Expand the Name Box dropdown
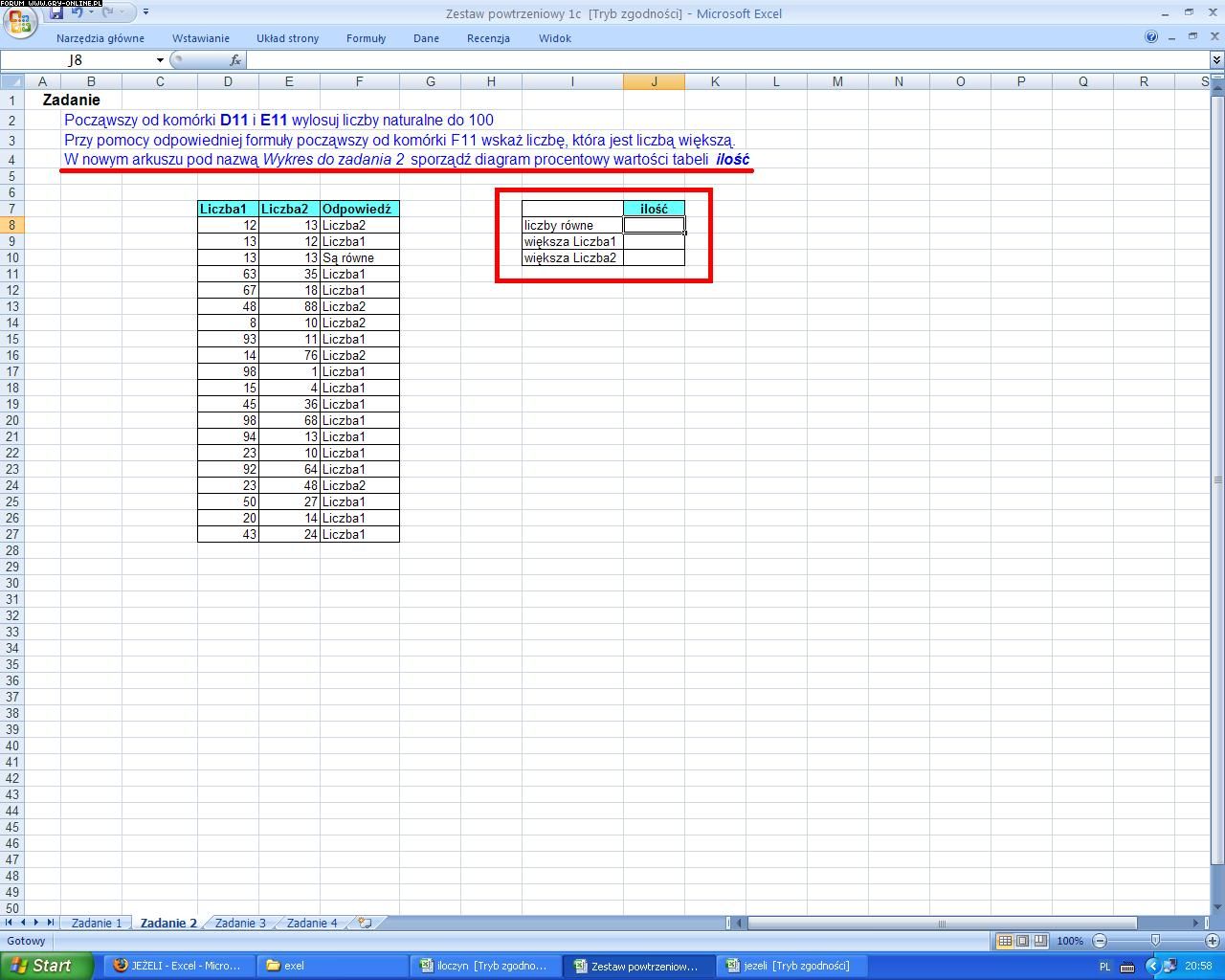 coord(160,60)
